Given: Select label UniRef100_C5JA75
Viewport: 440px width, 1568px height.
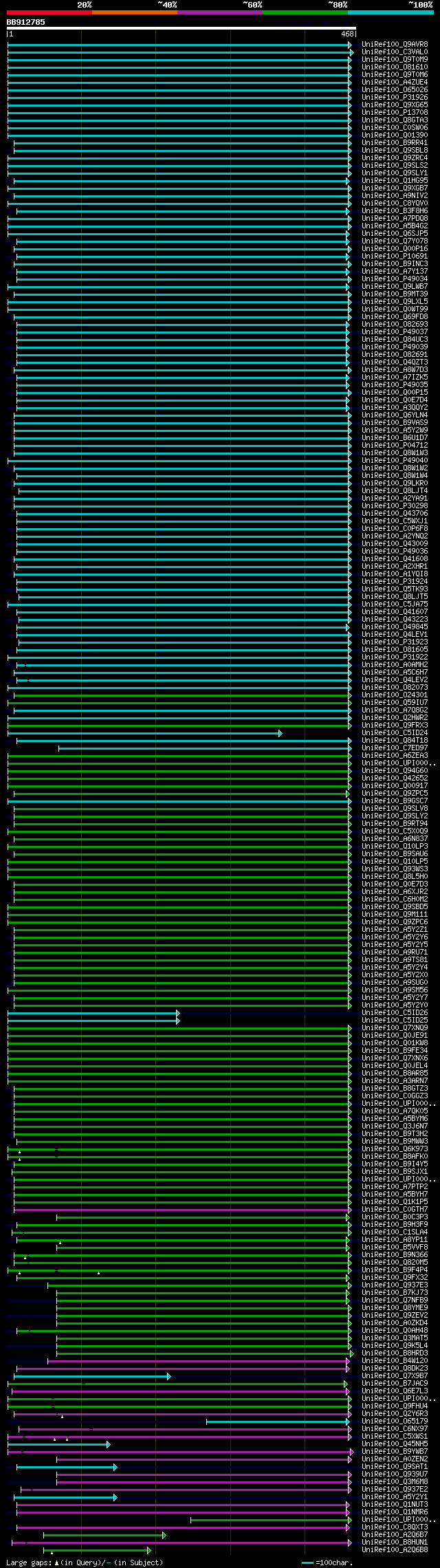Looking at the screenshot, I should (395, 605).
